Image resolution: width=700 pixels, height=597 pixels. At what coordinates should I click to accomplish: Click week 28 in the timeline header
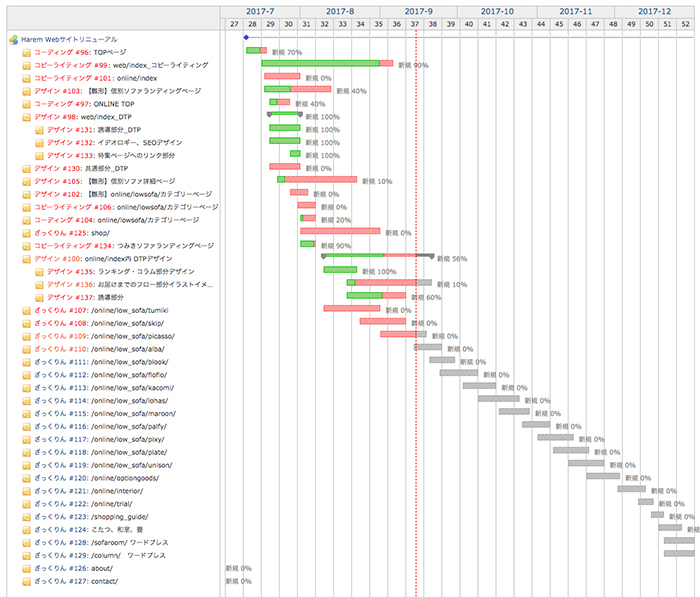point(252,24)
